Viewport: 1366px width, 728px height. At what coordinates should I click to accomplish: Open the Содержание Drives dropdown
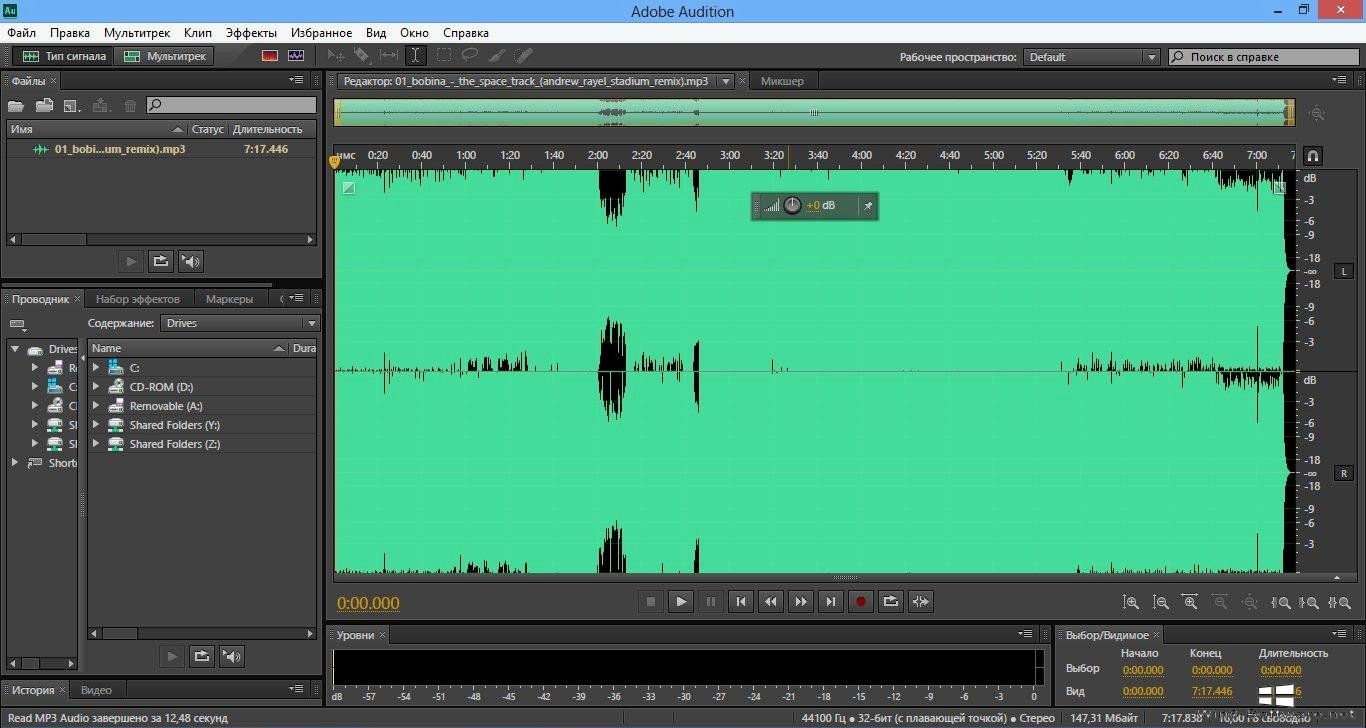pyautogui.click(x=240, y=323)
